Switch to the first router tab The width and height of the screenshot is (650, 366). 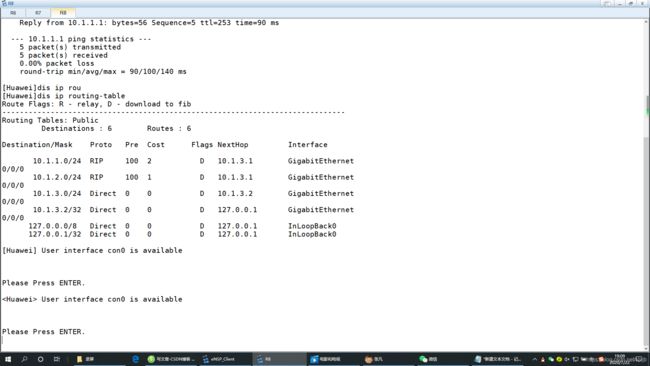coord(13,13)
